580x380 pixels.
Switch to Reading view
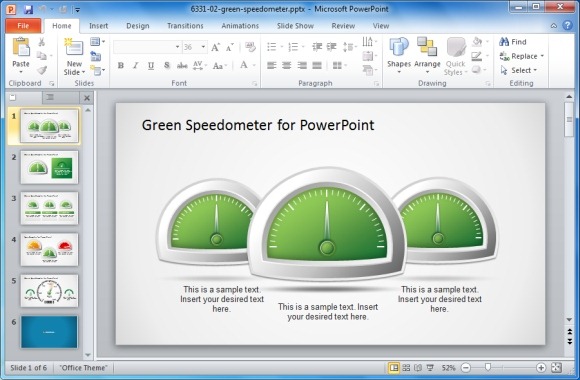point(418,367)
